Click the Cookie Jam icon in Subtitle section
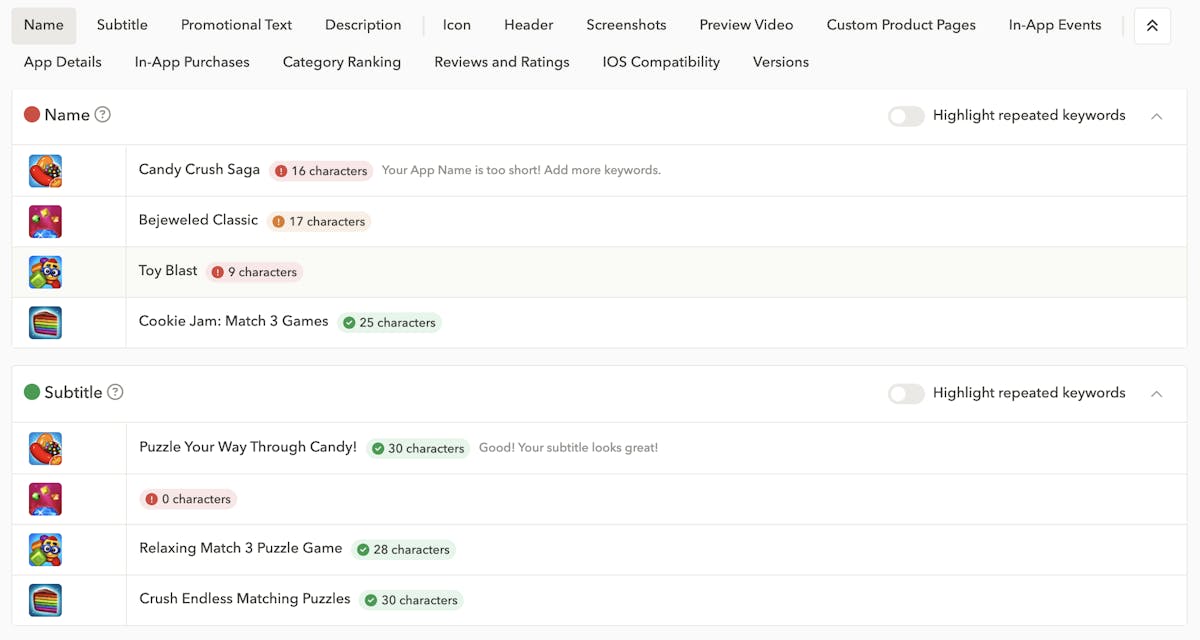 click(45, 600)
